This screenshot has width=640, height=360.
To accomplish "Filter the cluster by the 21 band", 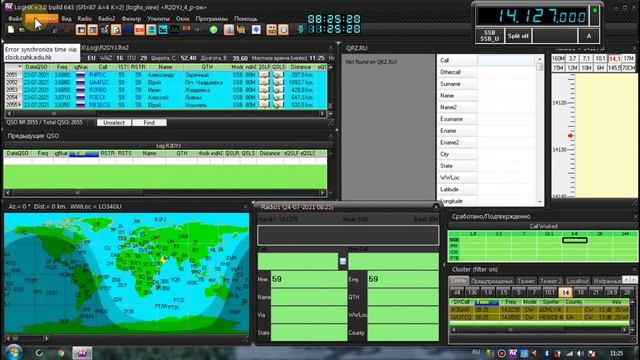I will click(x=596, y=292).
